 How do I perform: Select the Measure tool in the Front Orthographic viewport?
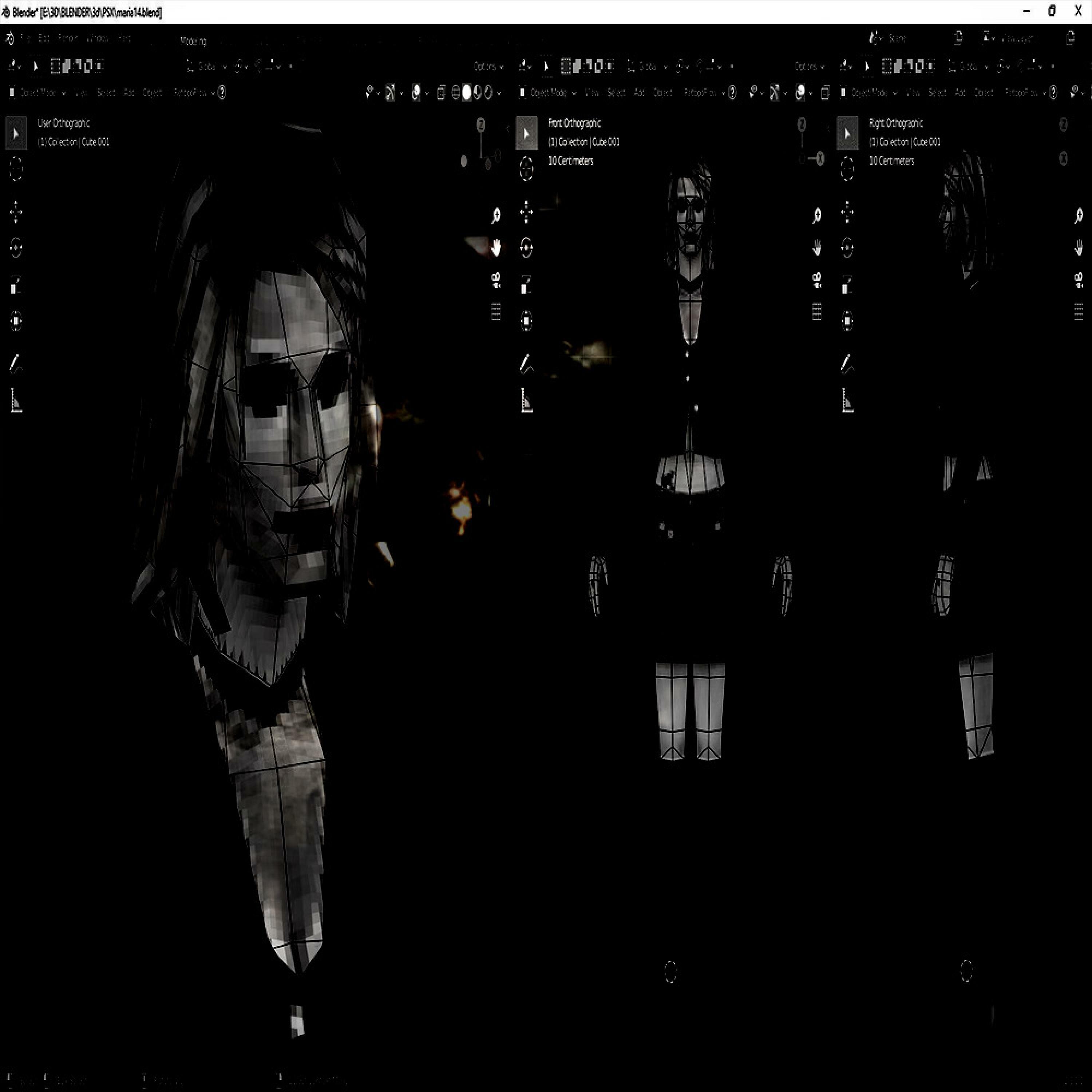pyautogui.click(x=526, y=400)
